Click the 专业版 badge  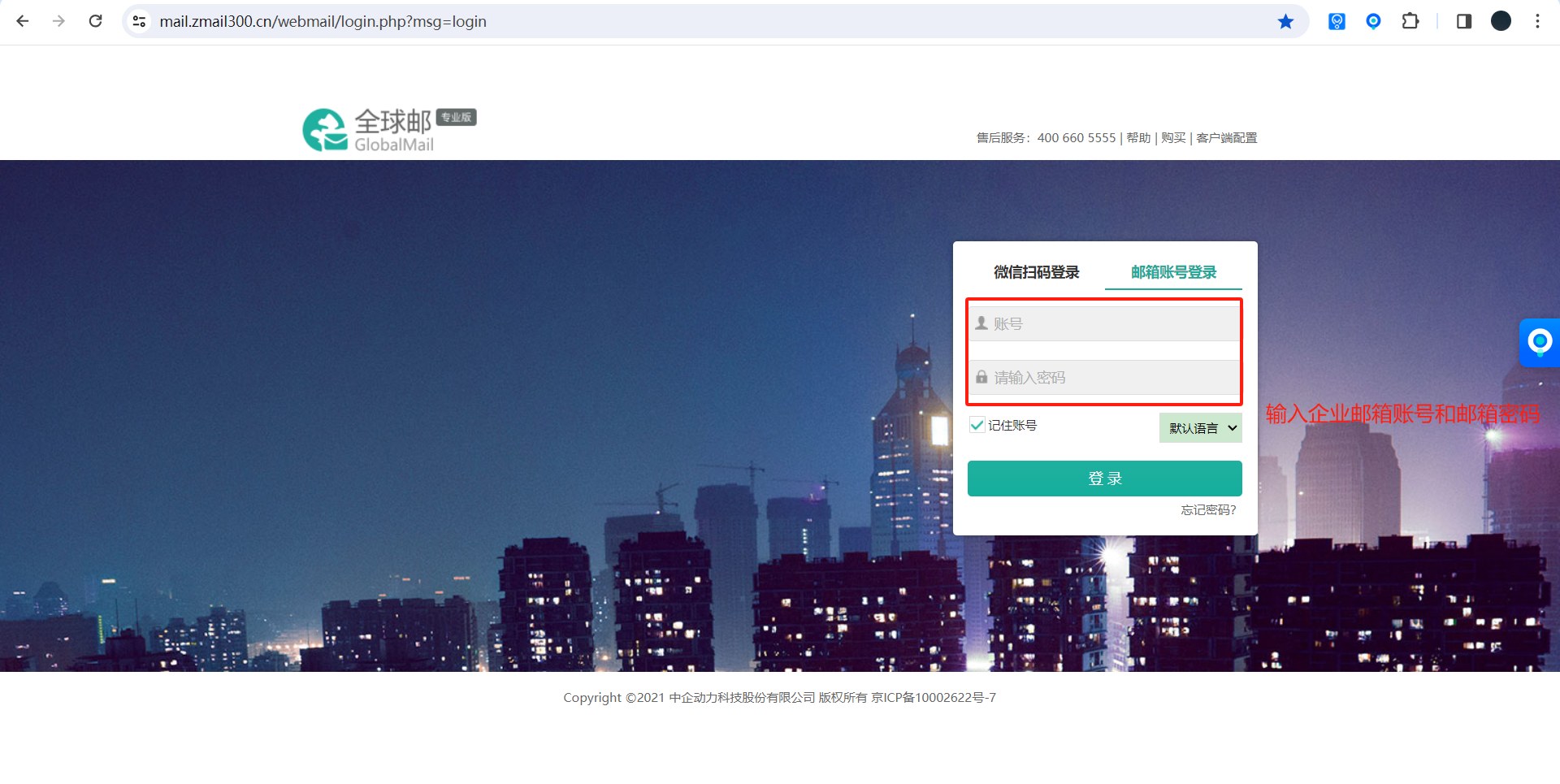(457, 117)
